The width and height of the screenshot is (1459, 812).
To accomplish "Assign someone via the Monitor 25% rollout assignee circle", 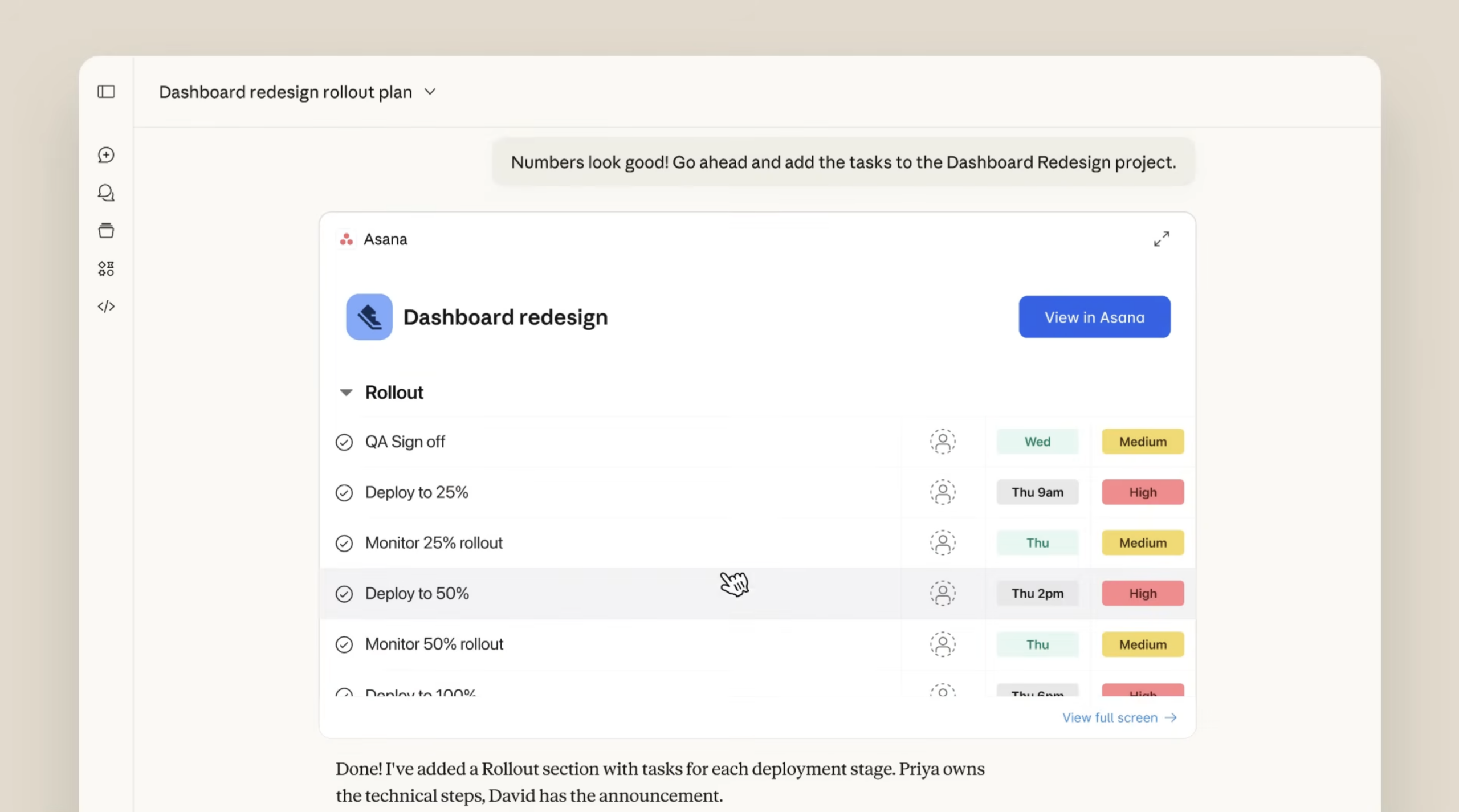I will [943, 542].
